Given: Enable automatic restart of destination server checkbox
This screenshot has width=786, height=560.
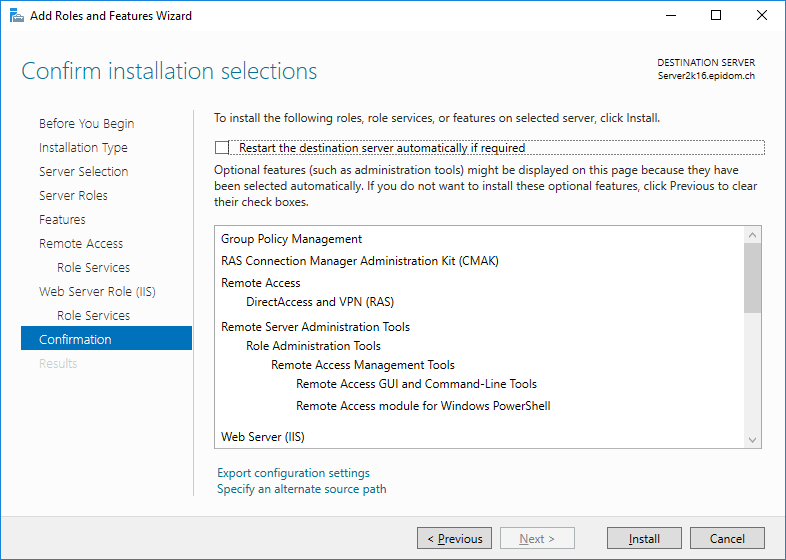Looking at the screenshot, I should point(222,147).
